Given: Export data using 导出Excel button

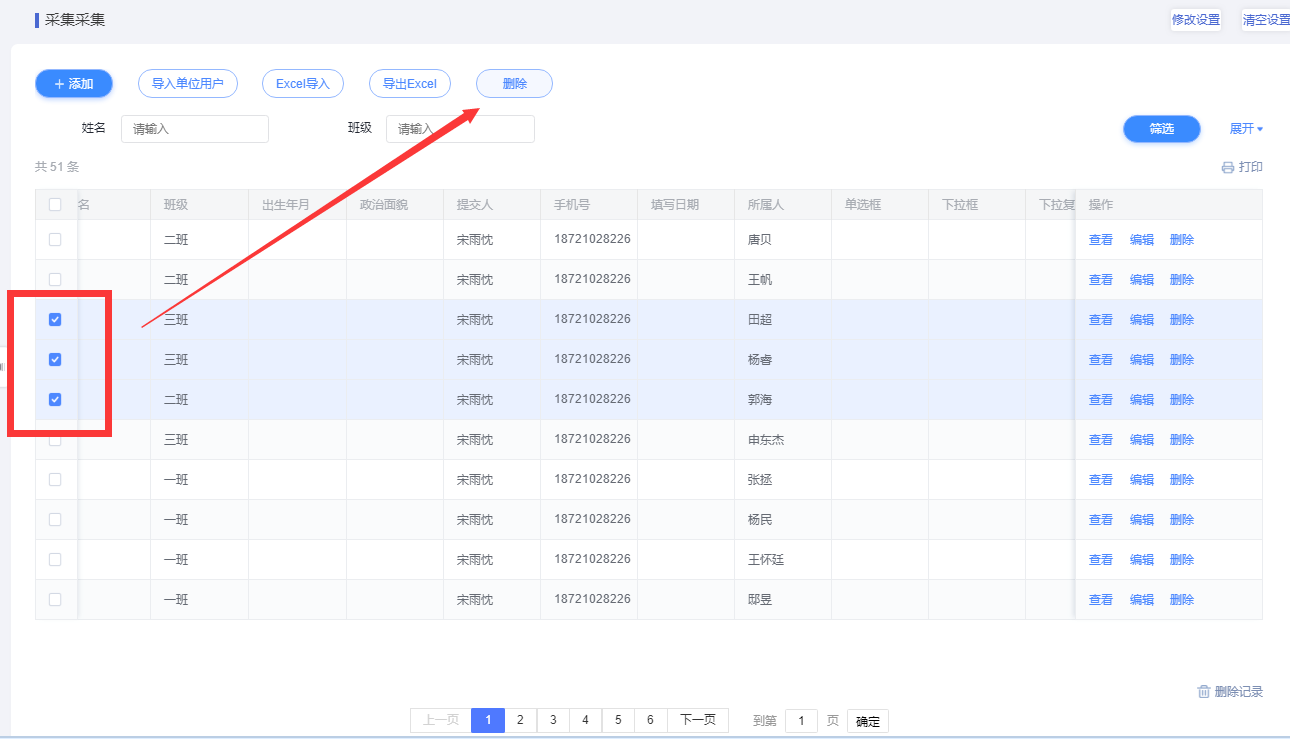Looking at the screenshot, I should (x=410, y=84).
